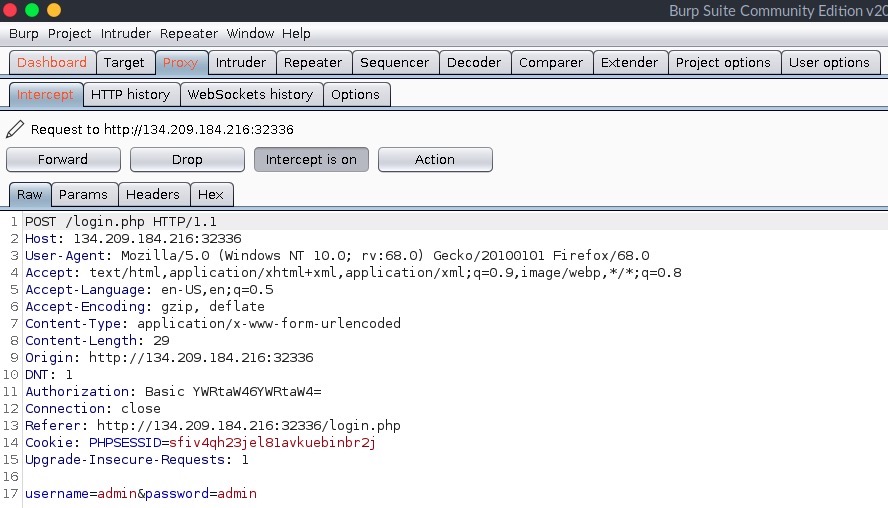Open the Extender tab
888x508 pixels.
(x=629, y=62)
